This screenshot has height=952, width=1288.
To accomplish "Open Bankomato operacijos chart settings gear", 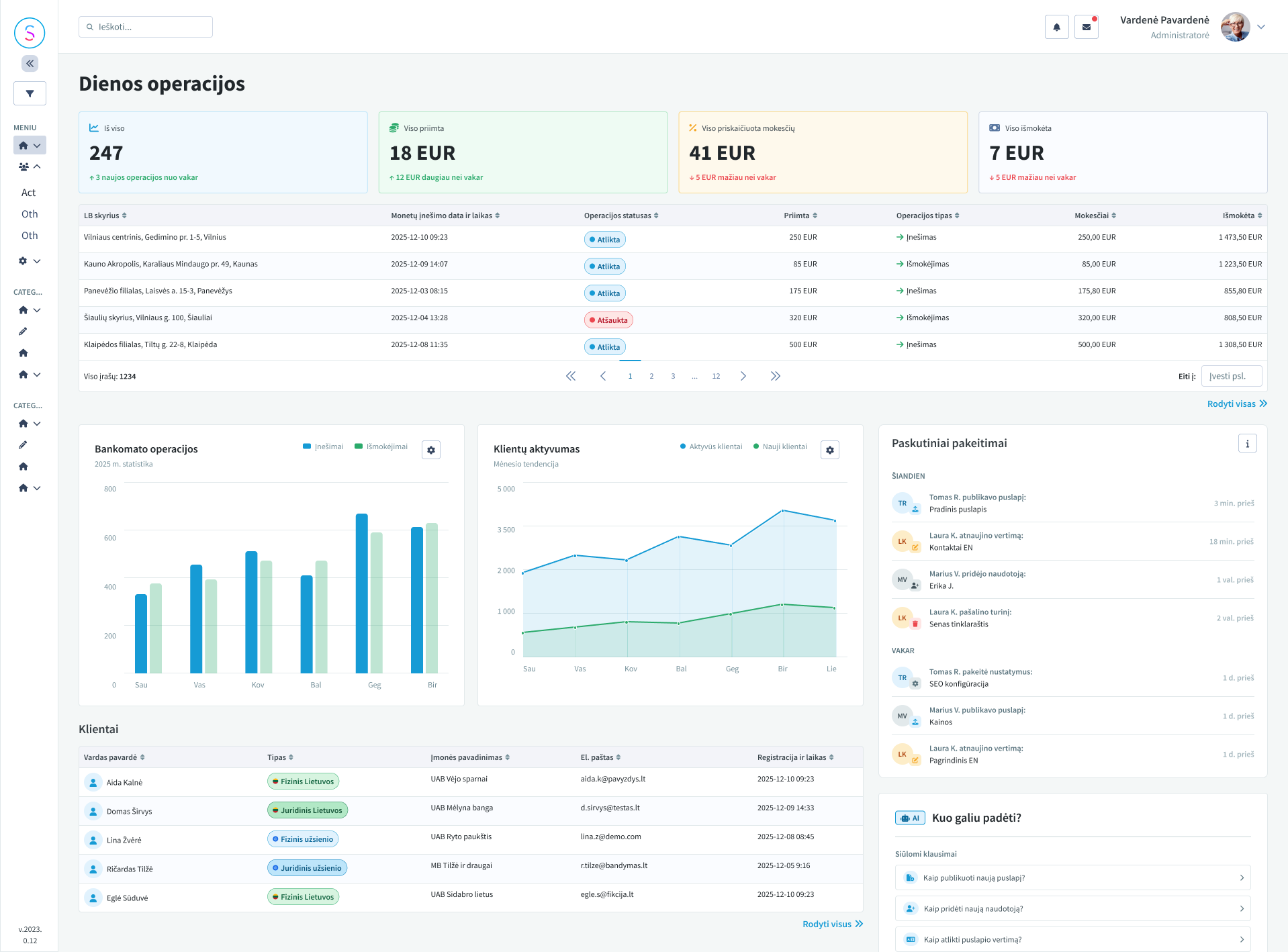I will point(431,450).
